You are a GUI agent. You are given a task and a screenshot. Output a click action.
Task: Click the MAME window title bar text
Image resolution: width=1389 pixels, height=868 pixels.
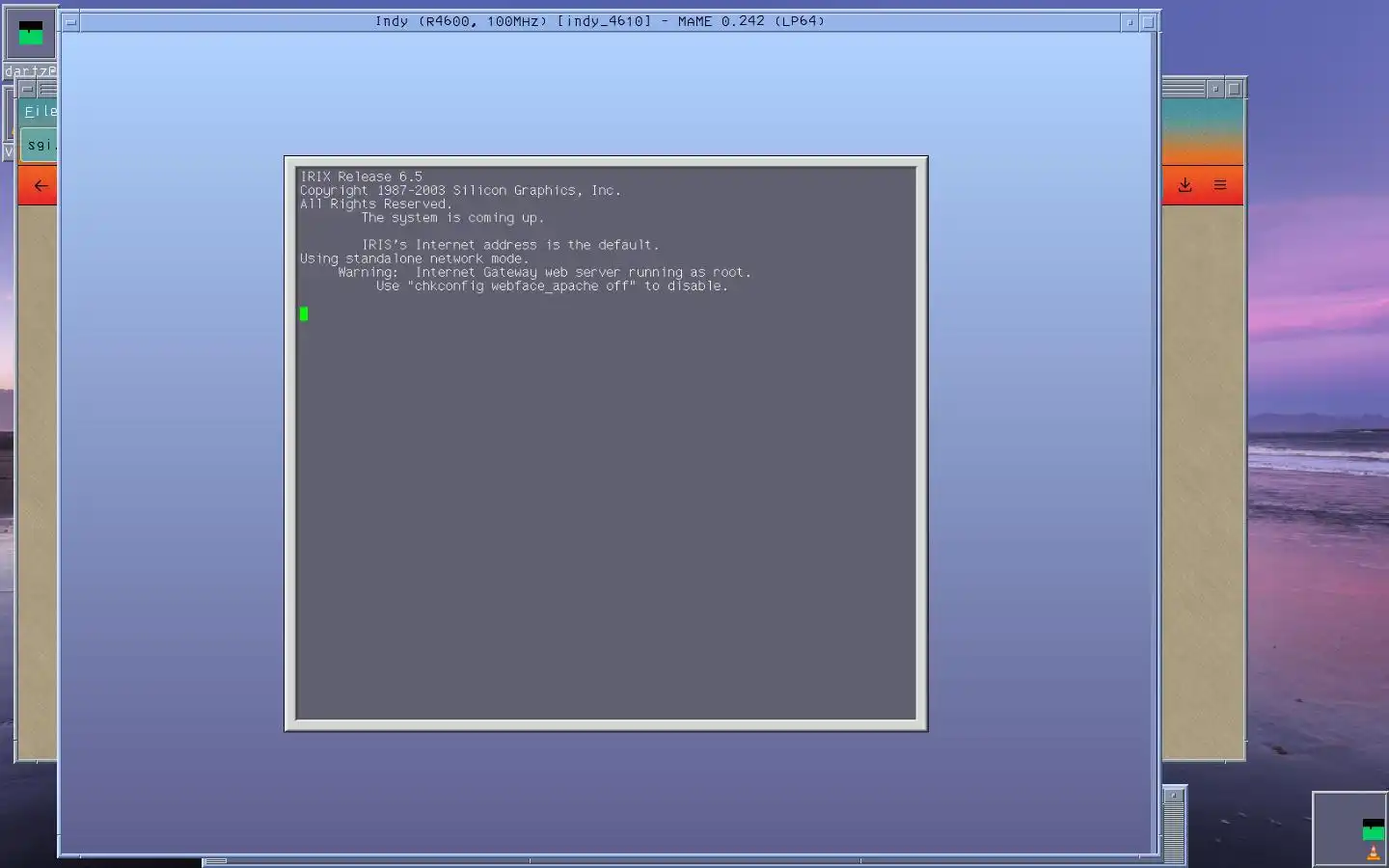coord(600,21)
